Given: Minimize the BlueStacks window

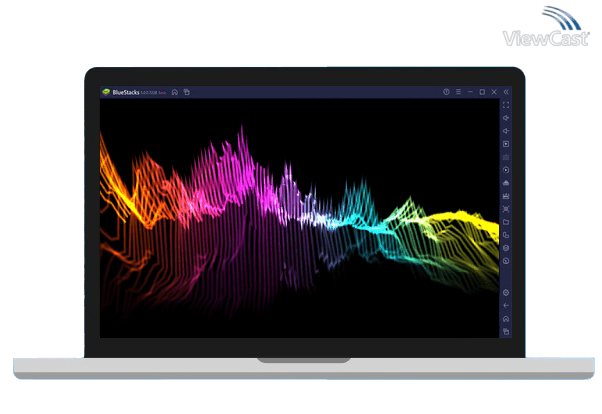Looking at the screenshot, I should [470, 92].
